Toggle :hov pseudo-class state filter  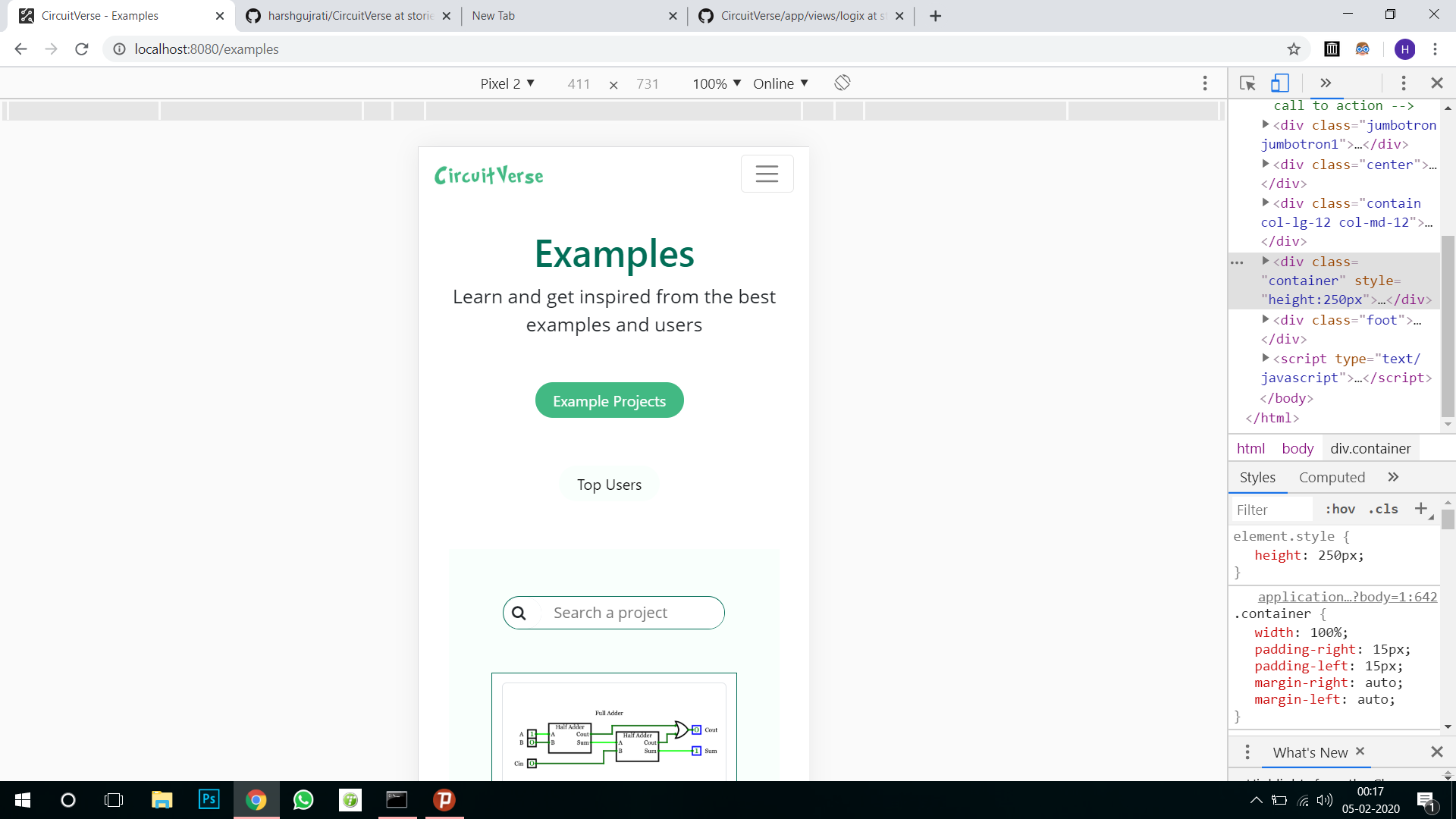pos(1339,509)
